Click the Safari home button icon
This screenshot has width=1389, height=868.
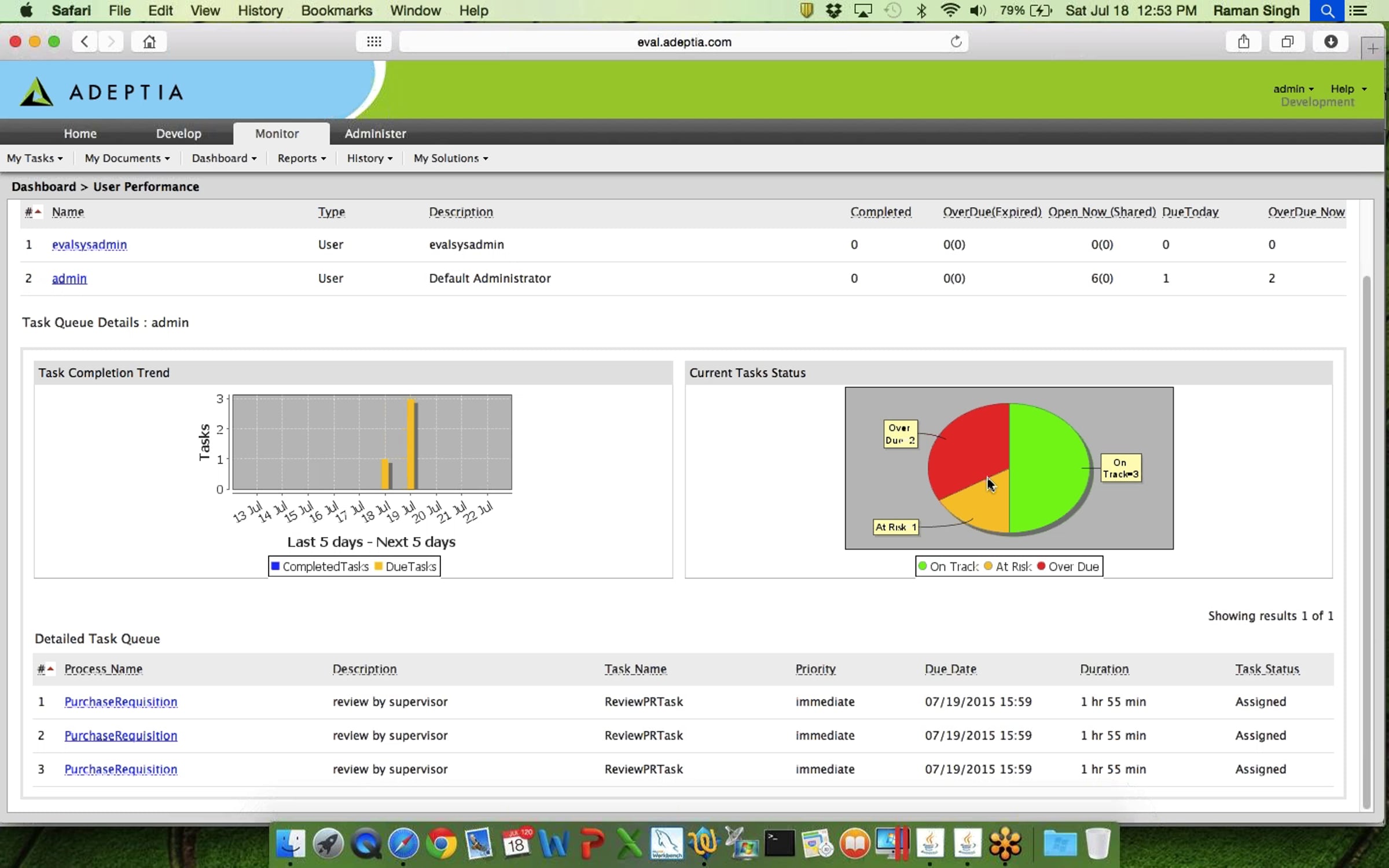[149, 42]
